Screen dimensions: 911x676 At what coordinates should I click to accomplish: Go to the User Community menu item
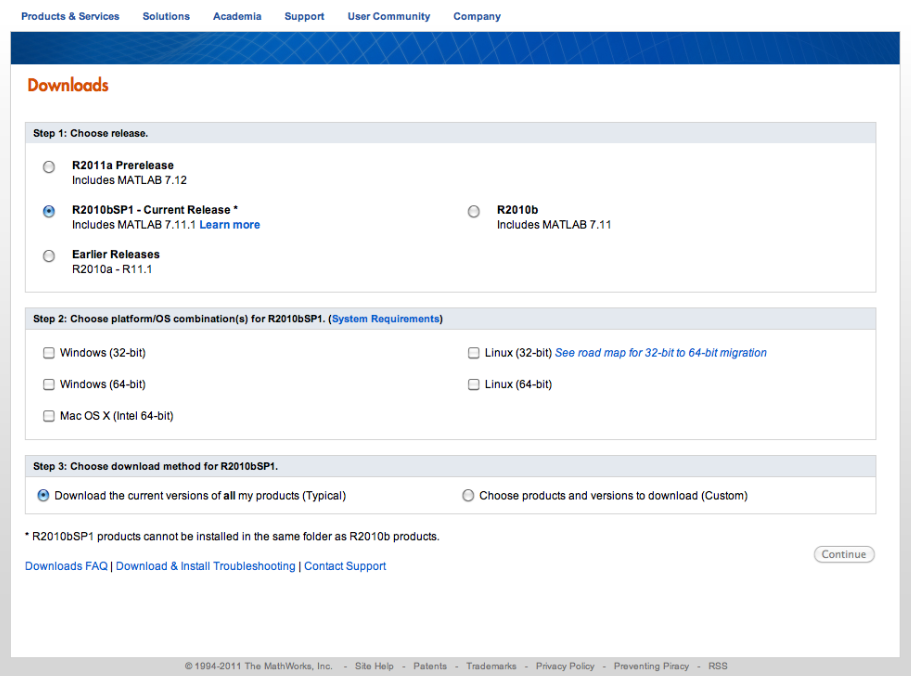click(x=388, y=16)
